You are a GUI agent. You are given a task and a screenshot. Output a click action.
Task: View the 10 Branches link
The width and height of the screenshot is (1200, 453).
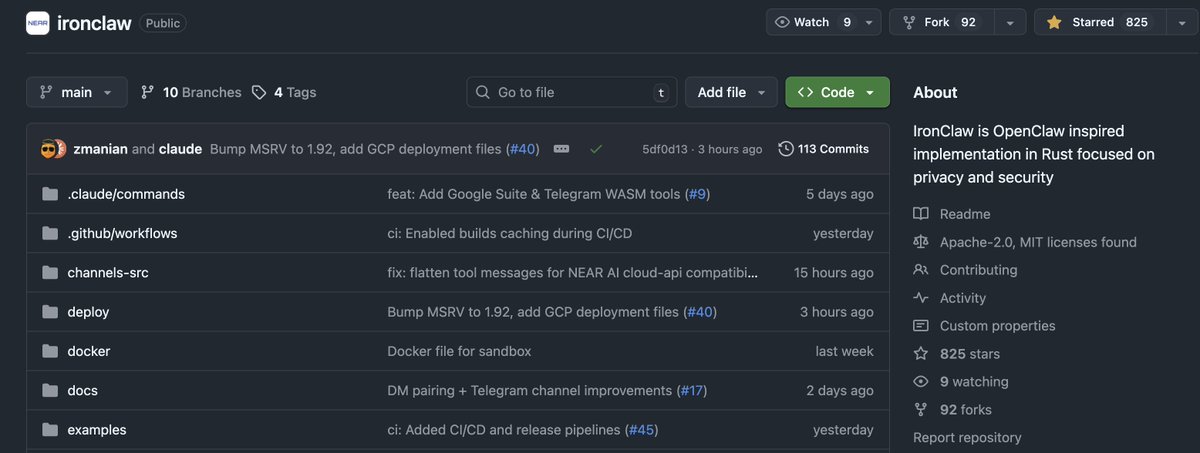[x=191, y=92]
